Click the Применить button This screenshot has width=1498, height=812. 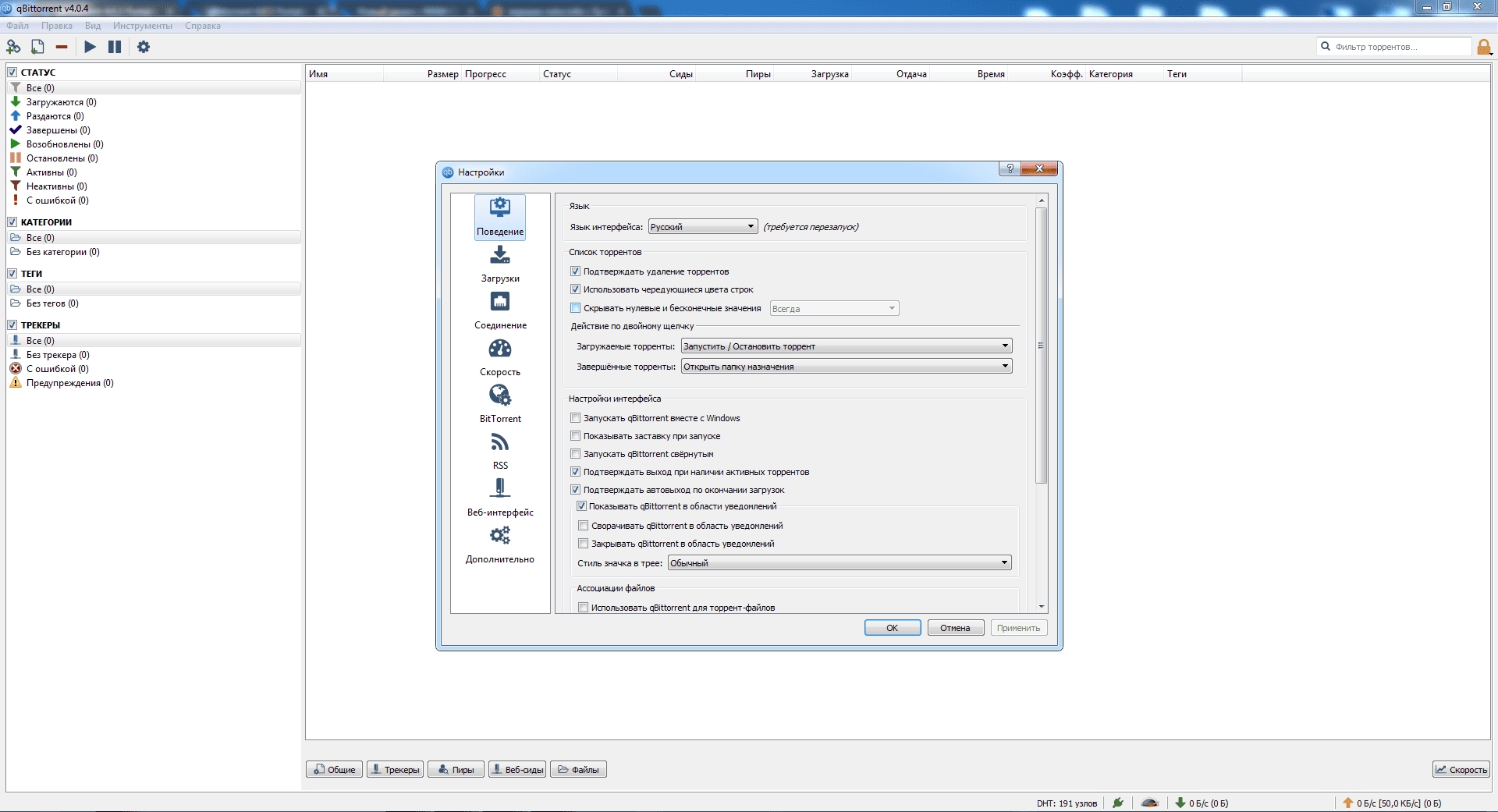click(1019, 628)
